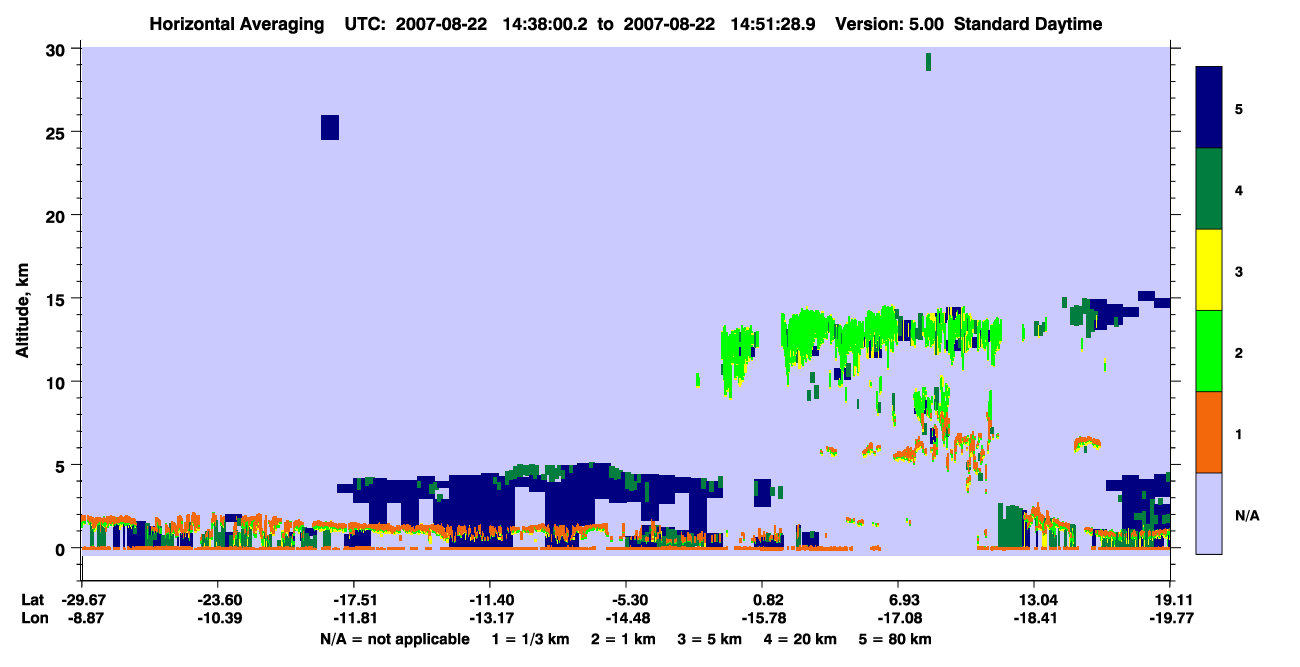Click the altitude tick label 25
Viewport: 1300px width, 667px height.
pyautogui.click(x=57, y=132)
